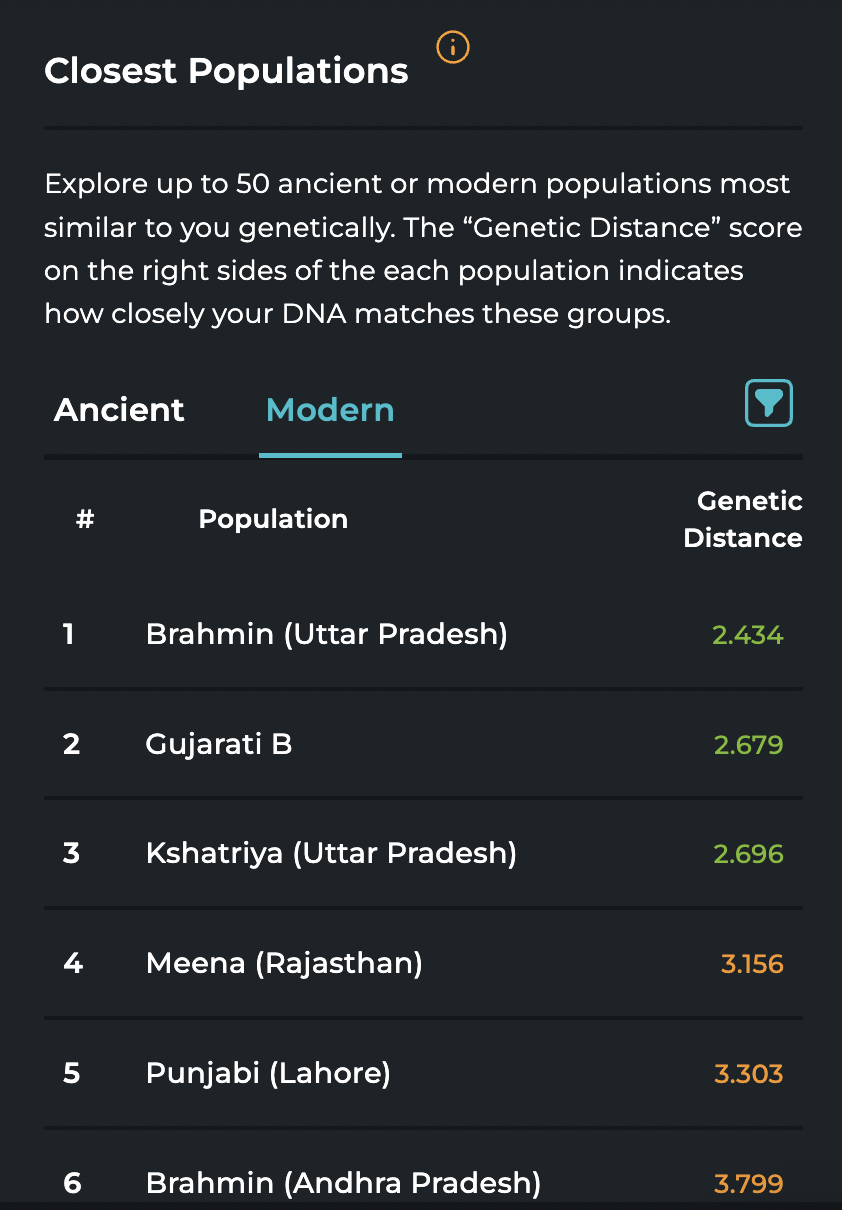The width and height of the screenshot is (842, 1210).
Task: Click the # rank column header
Action: point(85,519)
